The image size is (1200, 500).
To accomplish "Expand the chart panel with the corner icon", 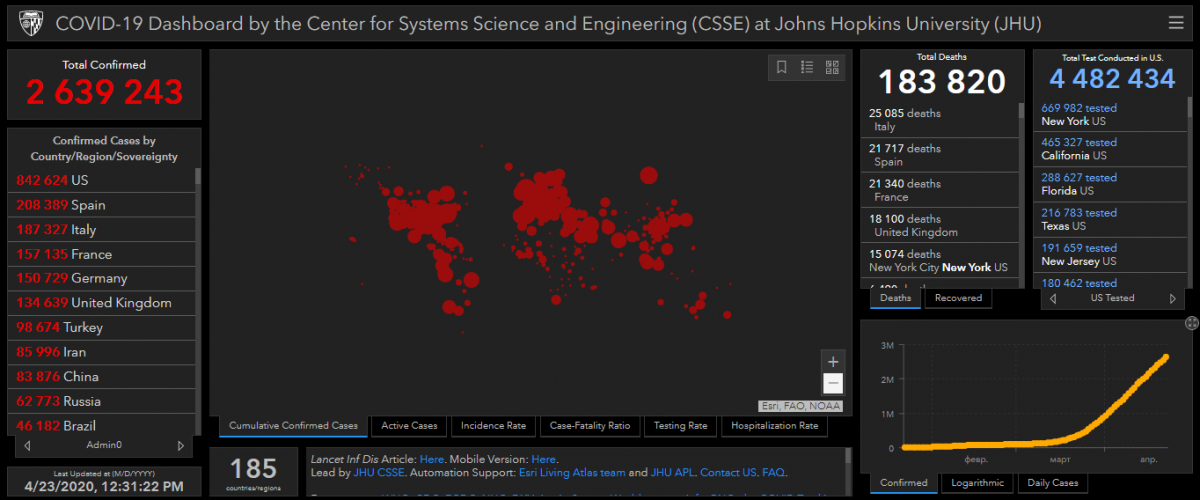I will [1191, 323].
